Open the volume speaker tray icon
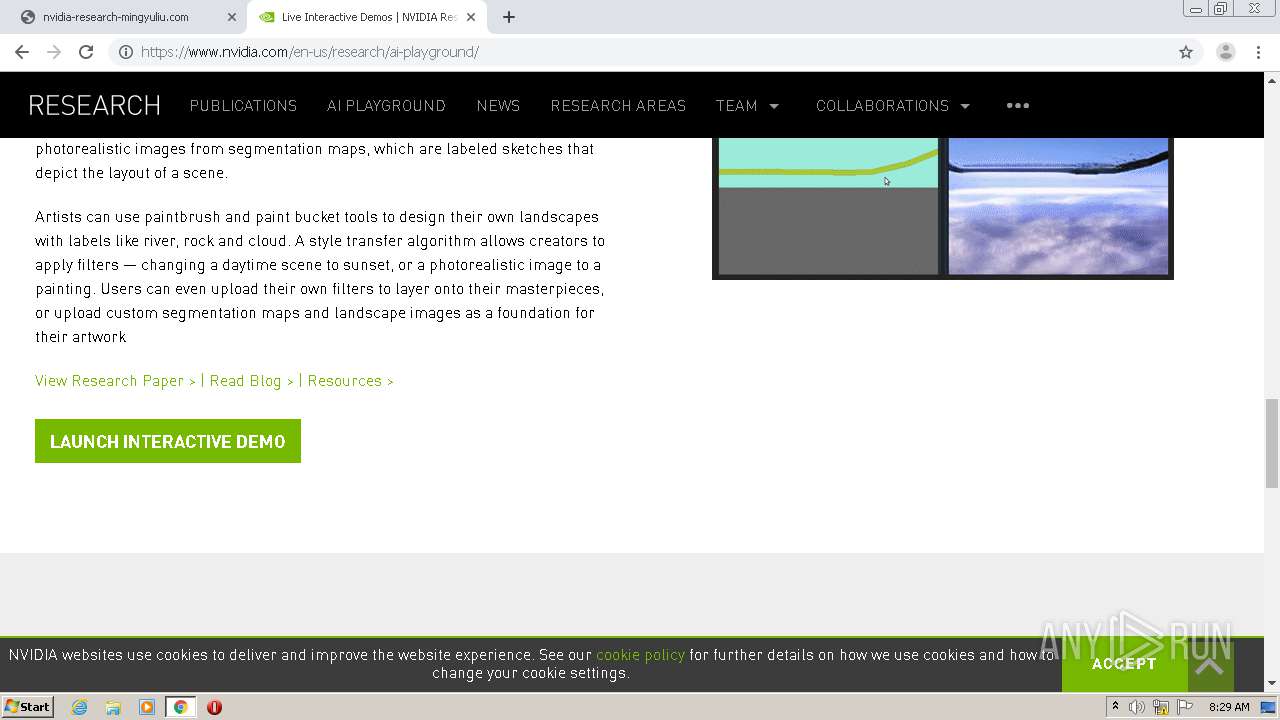This screenshot has width=1280, height=720. [x=1137, y=707]
